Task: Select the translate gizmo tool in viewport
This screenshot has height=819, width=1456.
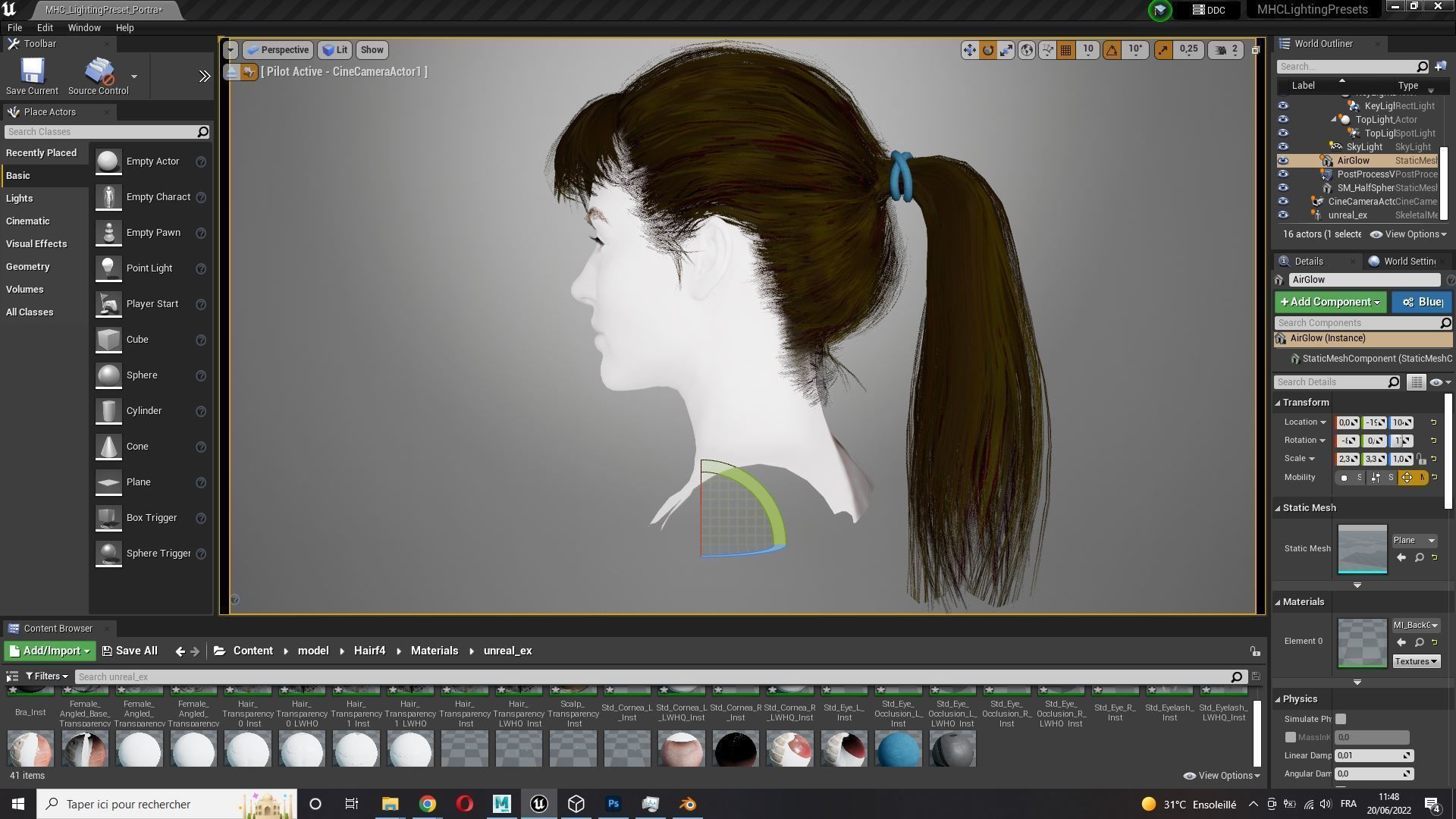Action: coord(969,50)
